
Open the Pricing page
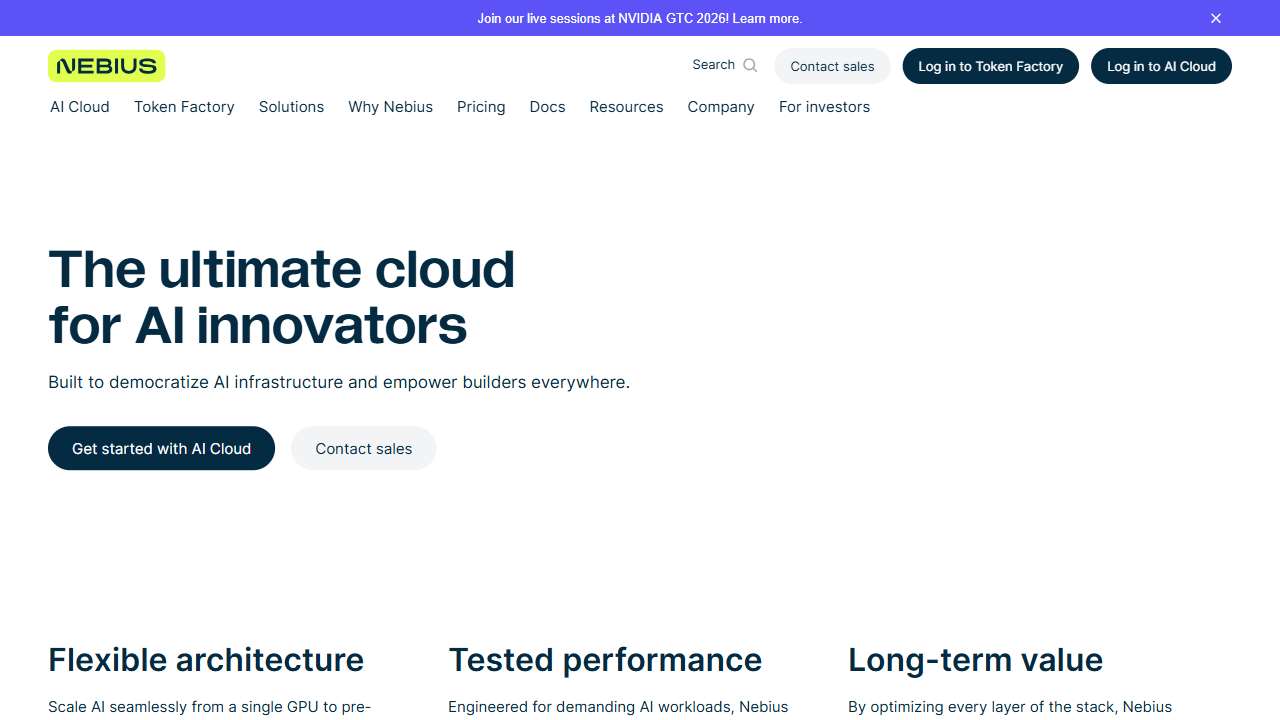pos(481,107)
